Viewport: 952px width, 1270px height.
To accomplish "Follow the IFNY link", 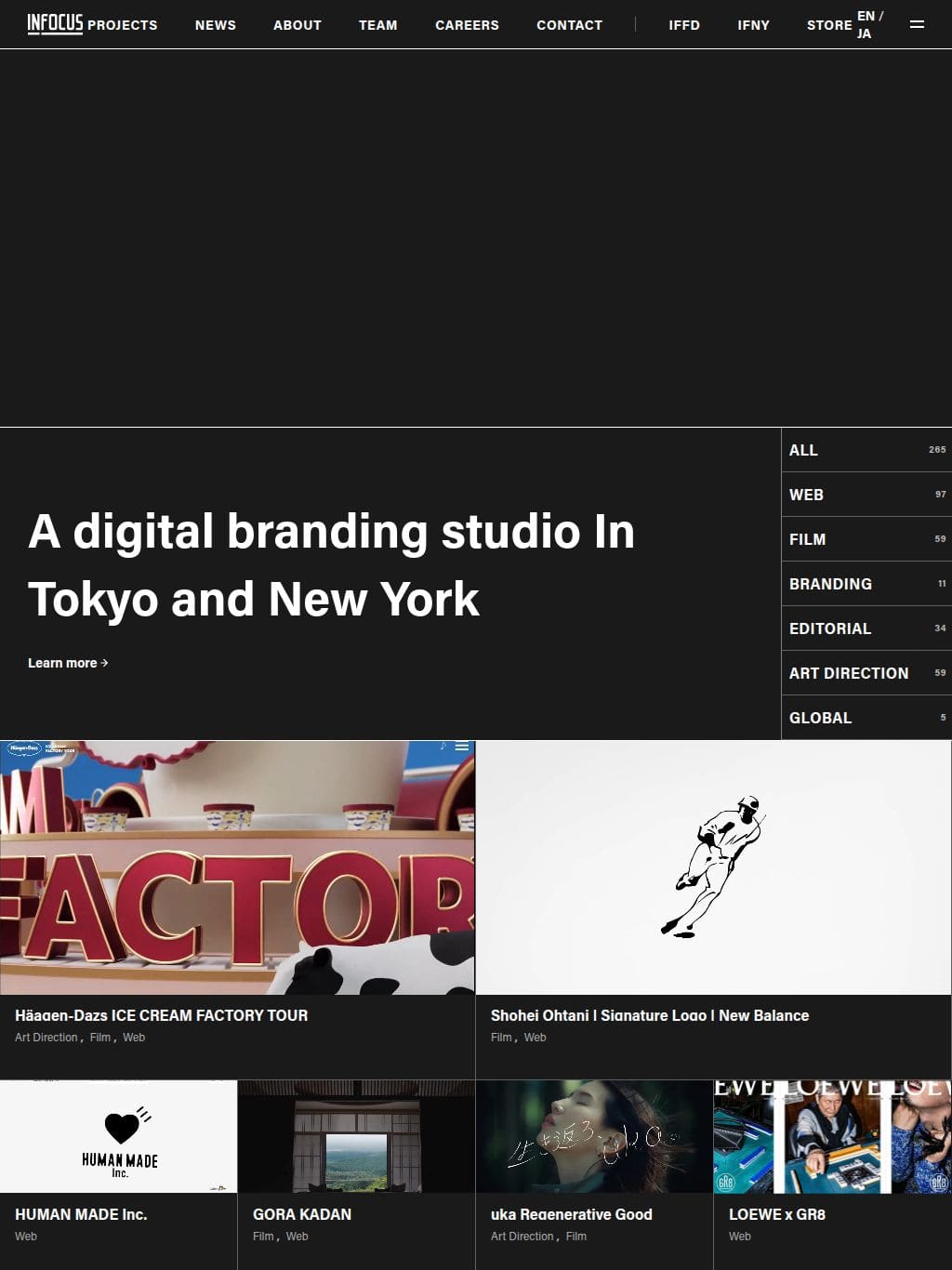I will [x=754, y=25].
